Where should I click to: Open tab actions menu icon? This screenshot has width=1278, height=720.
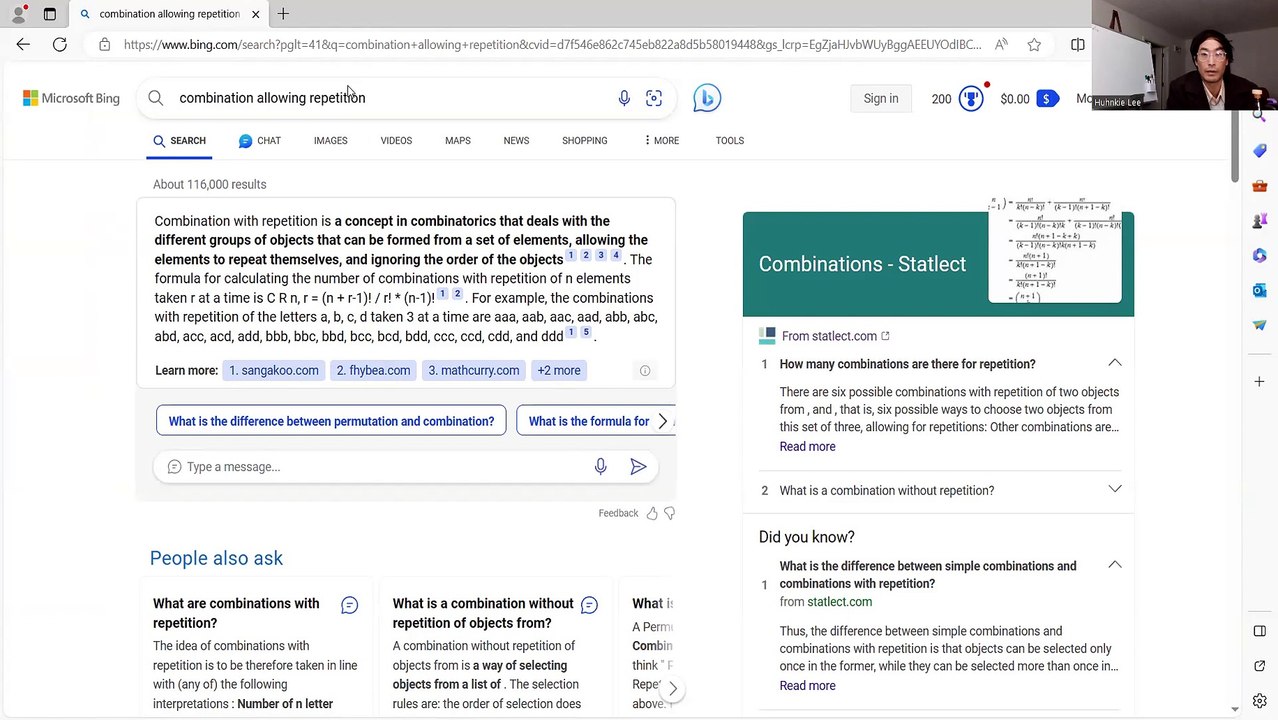pyautogui.click(x=50, y=14)
